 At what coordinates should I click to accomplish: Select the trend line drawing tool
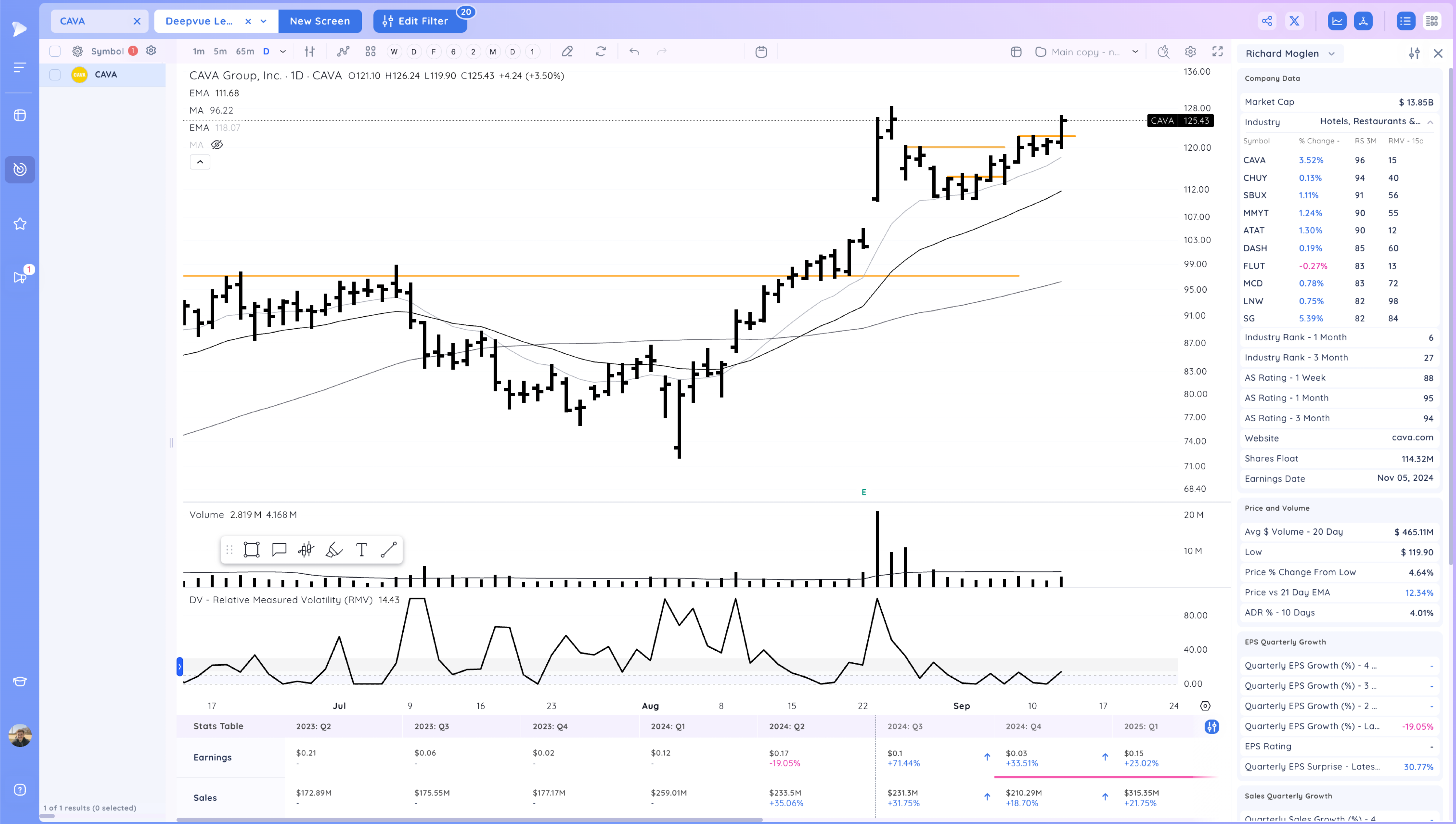389,550
